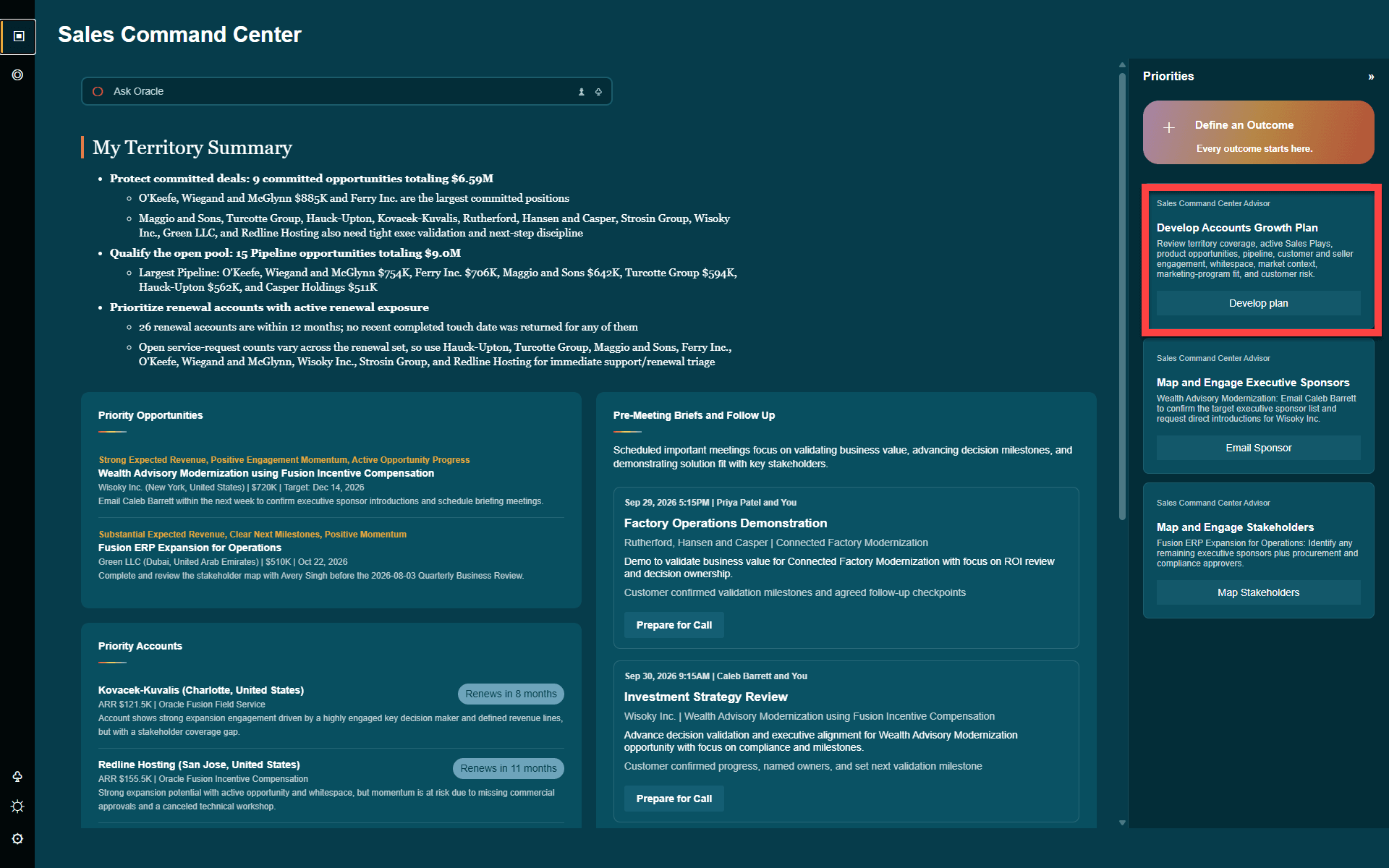Click the Priority Accounts heading
Image resolution: width=1389 pixels, height=868 pixels.
pos(140,646)
